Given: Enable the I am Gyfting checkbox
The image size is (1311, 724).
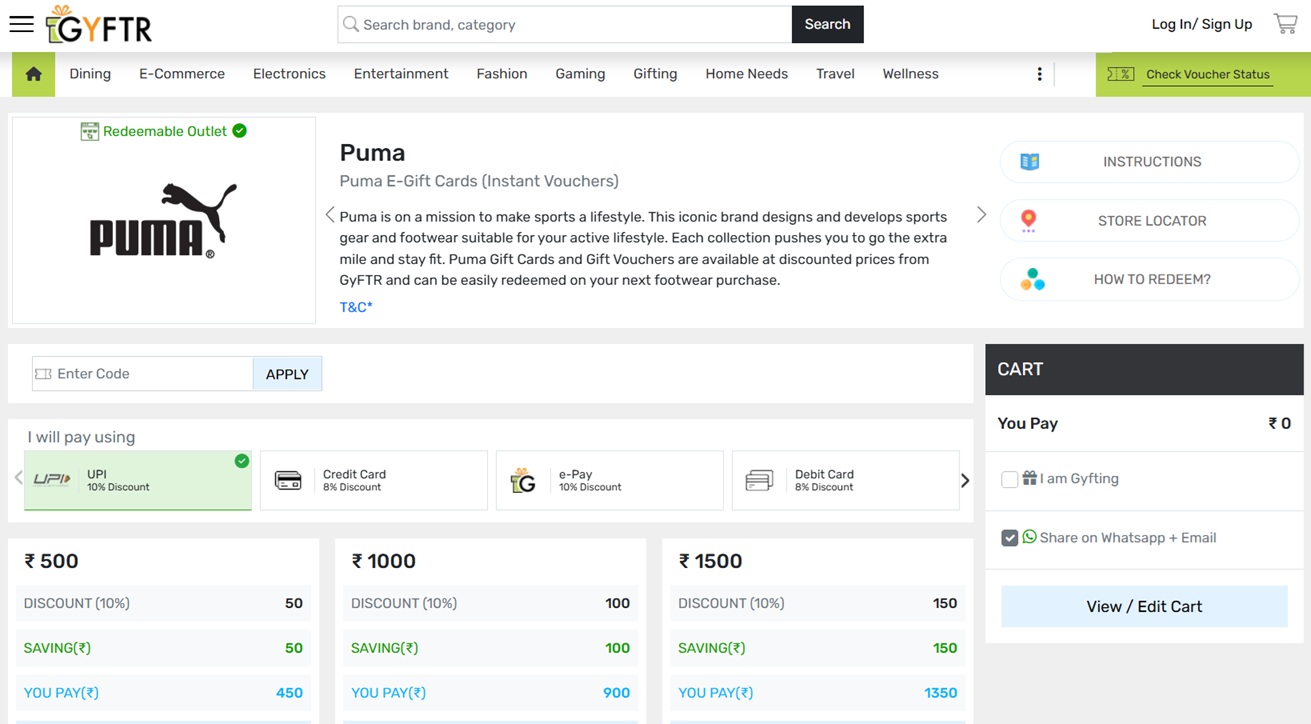Looking at the screenshot, I should [x=1009, y=479].
